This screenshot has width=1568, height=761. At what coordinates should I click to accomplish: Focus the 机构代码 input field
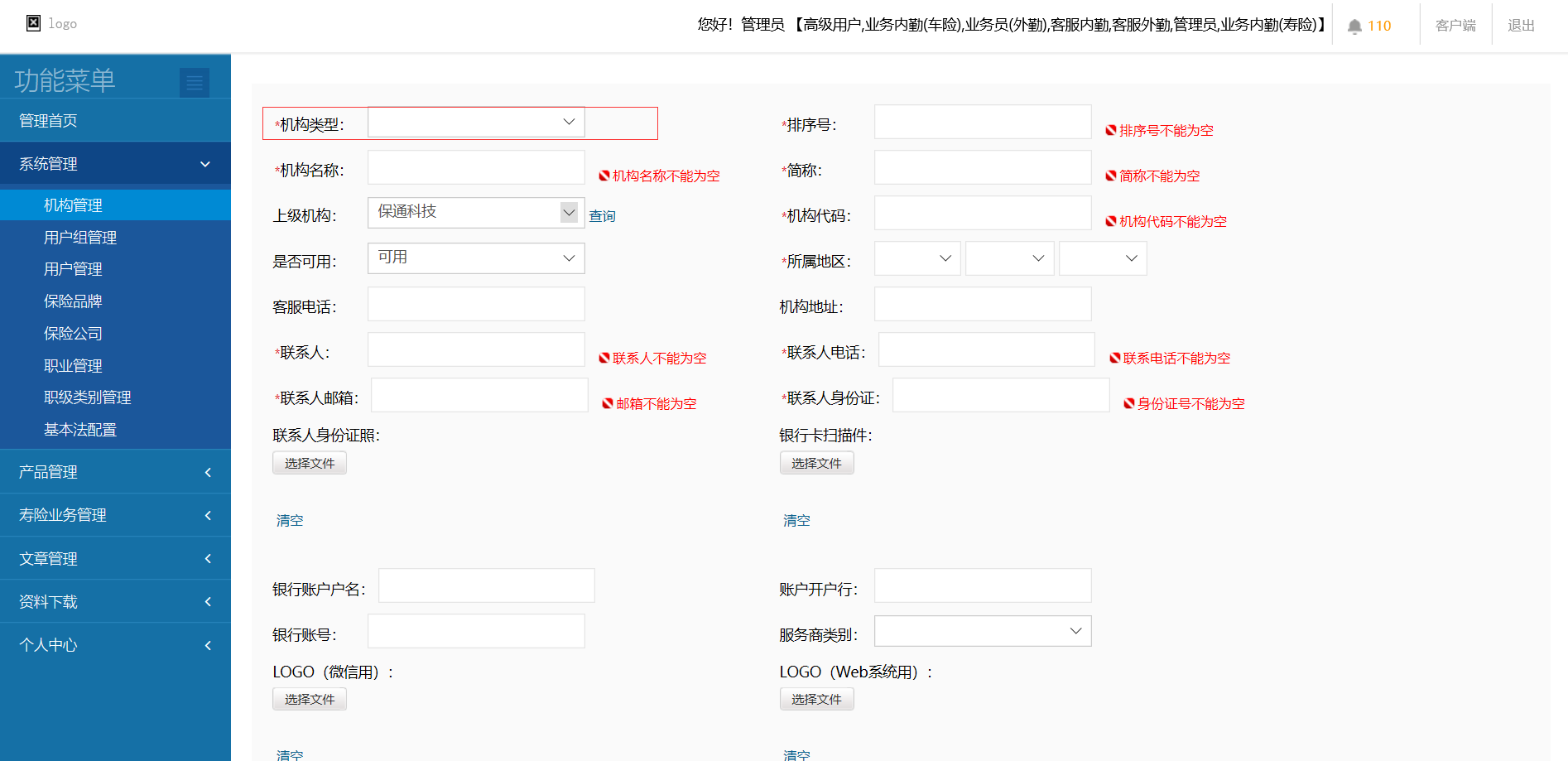click(983, 213)
